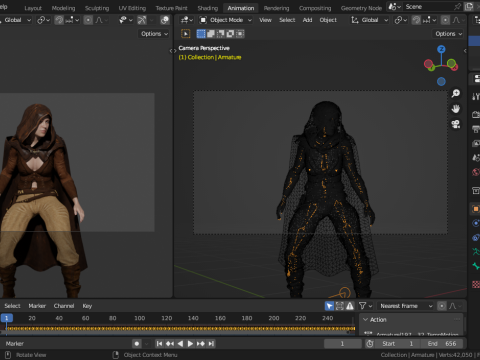Open the viewport View menu
Image resolution: width=480 pixels, height=360 pixels.
tap(265, 20)
